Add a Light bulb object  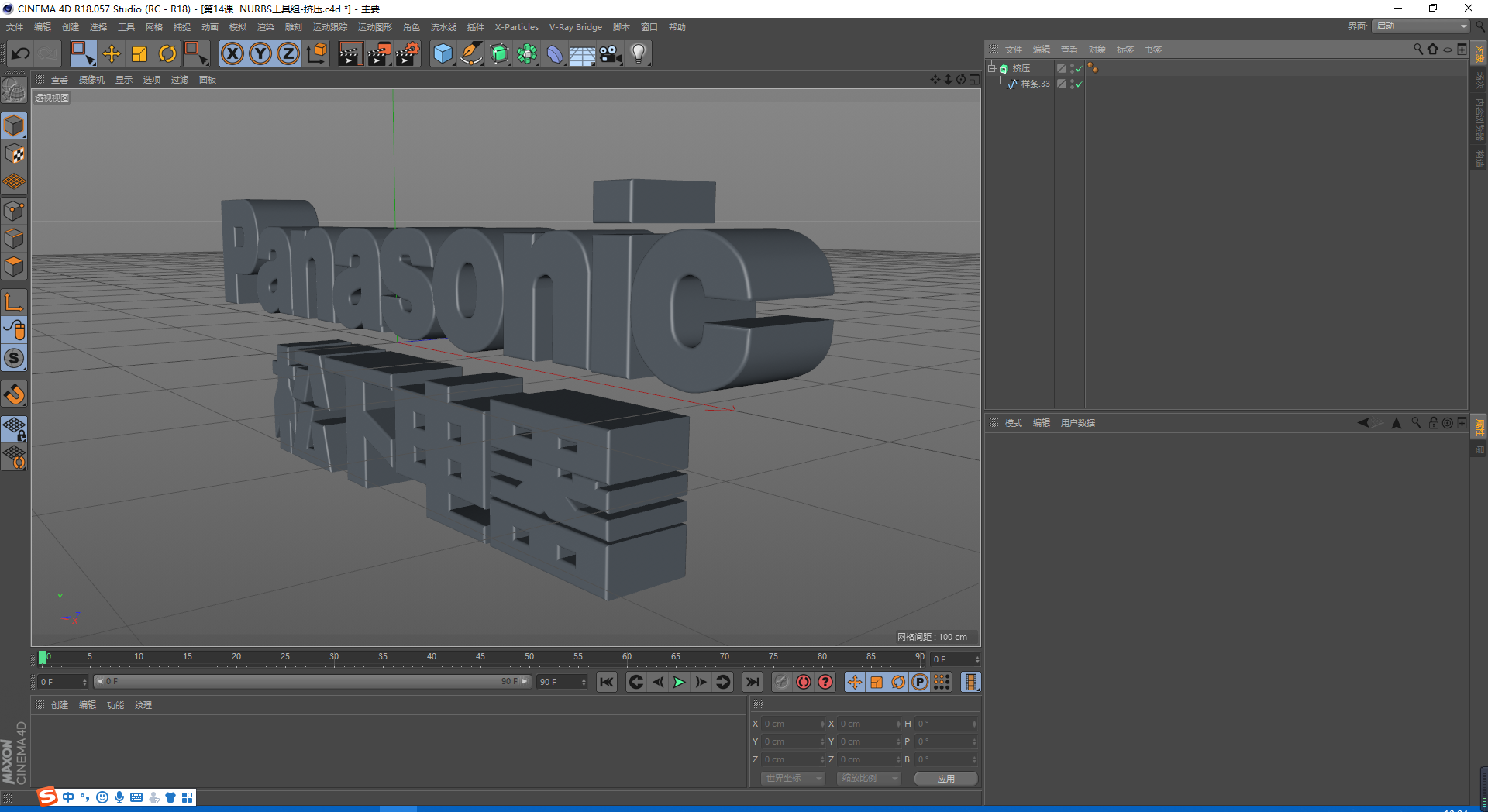pos(639,53)
